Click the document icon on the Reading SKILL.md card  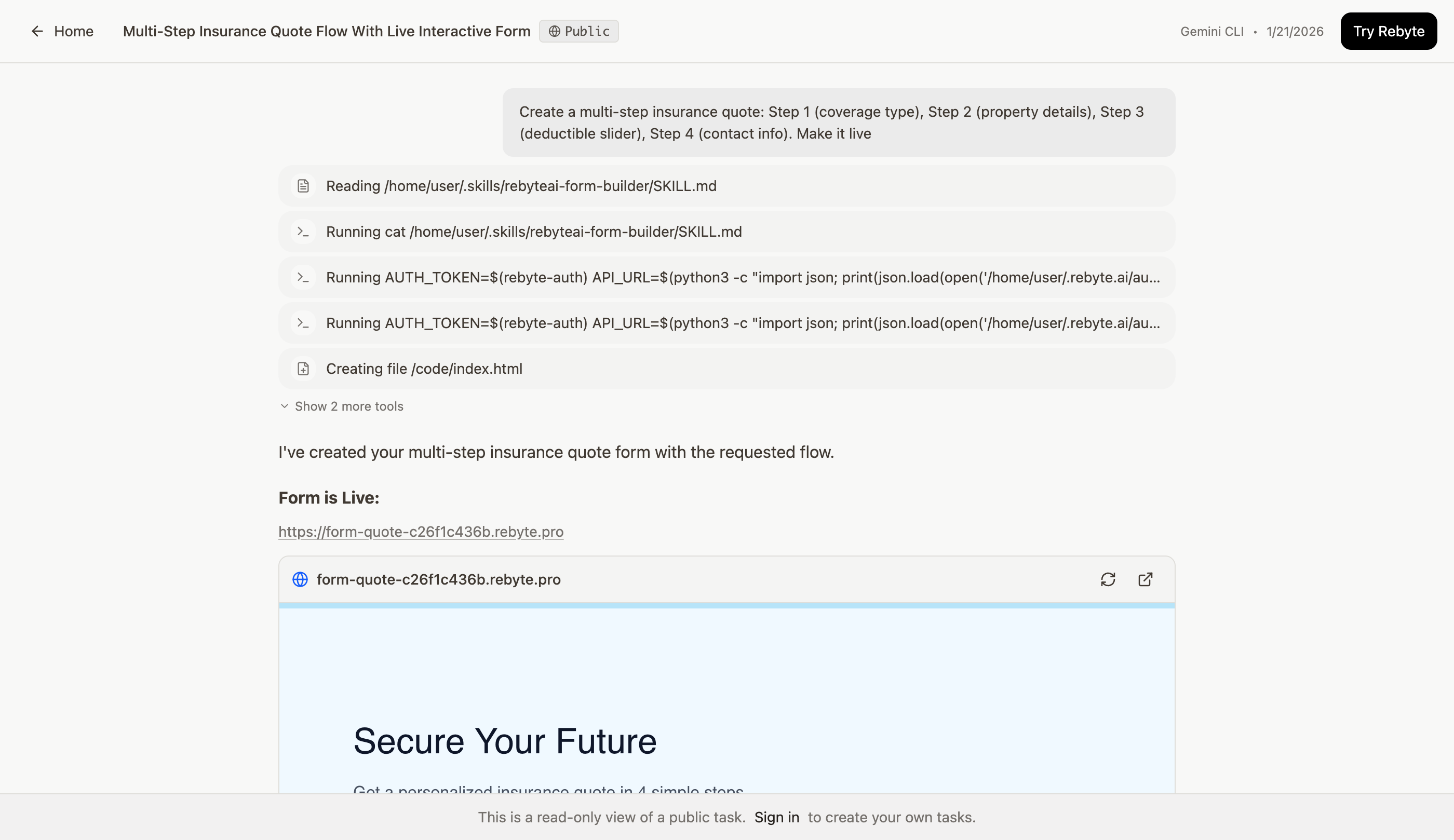point(303,186)
